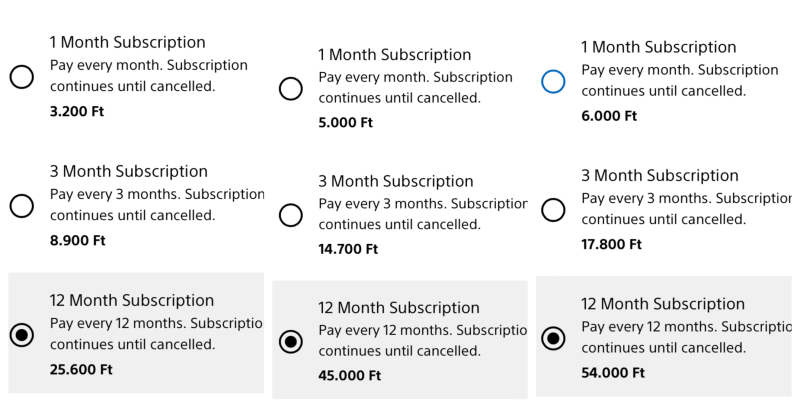Click the 12 Month Subscription title above 45.000 Ft
Viewport: 800px width, 417px height.
click(399, 308)
